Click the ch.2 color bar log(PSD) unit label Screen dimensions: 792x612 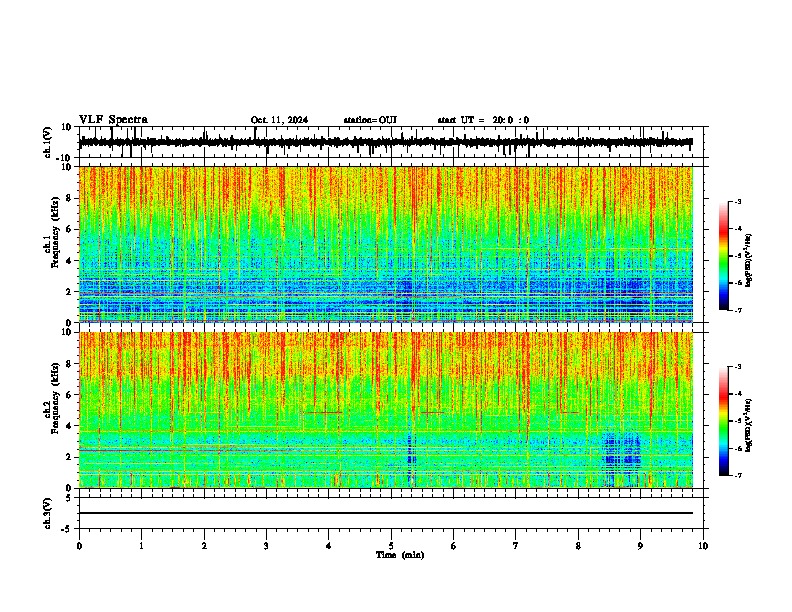pos(749,424)
